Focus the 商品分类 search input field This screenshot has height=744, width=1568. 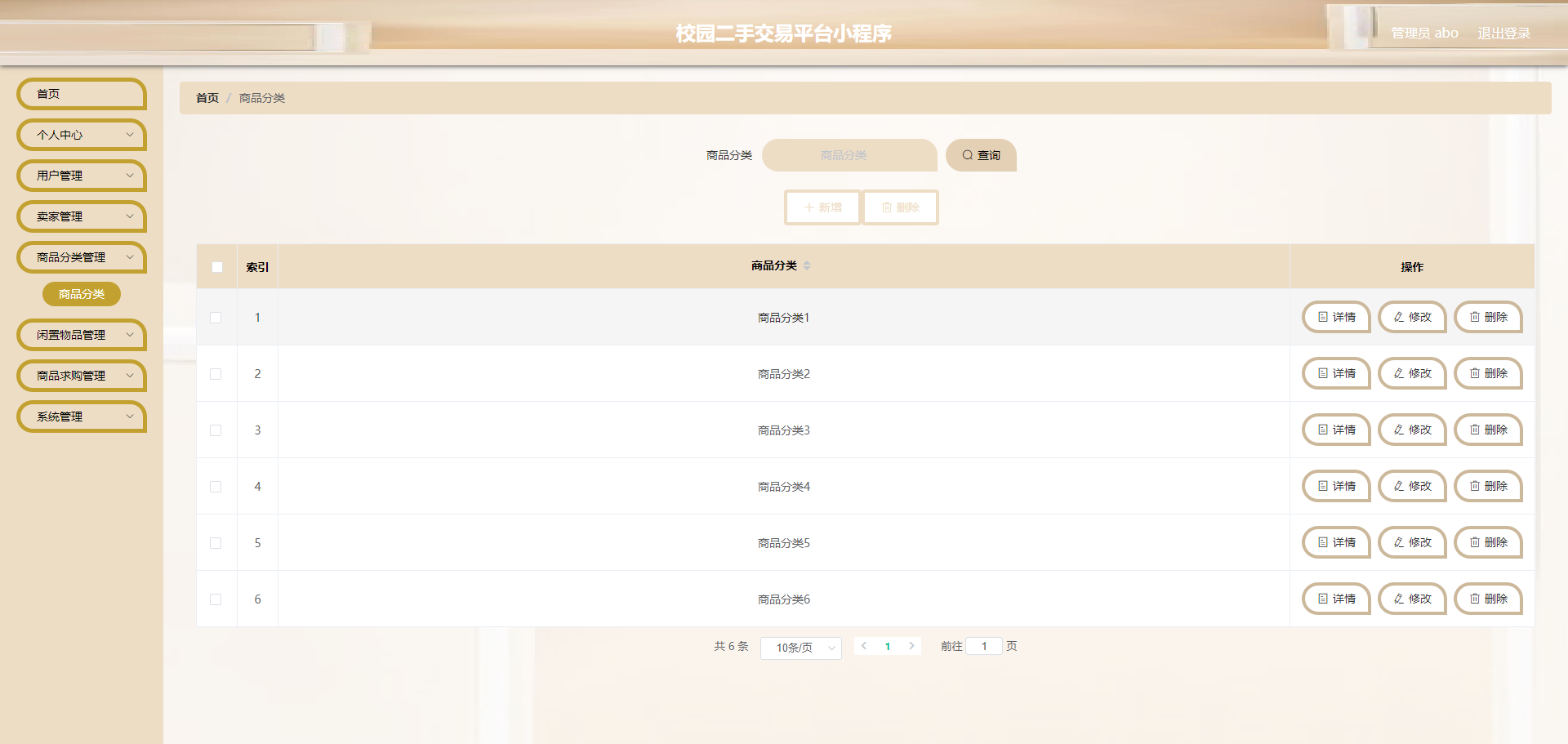849,155
